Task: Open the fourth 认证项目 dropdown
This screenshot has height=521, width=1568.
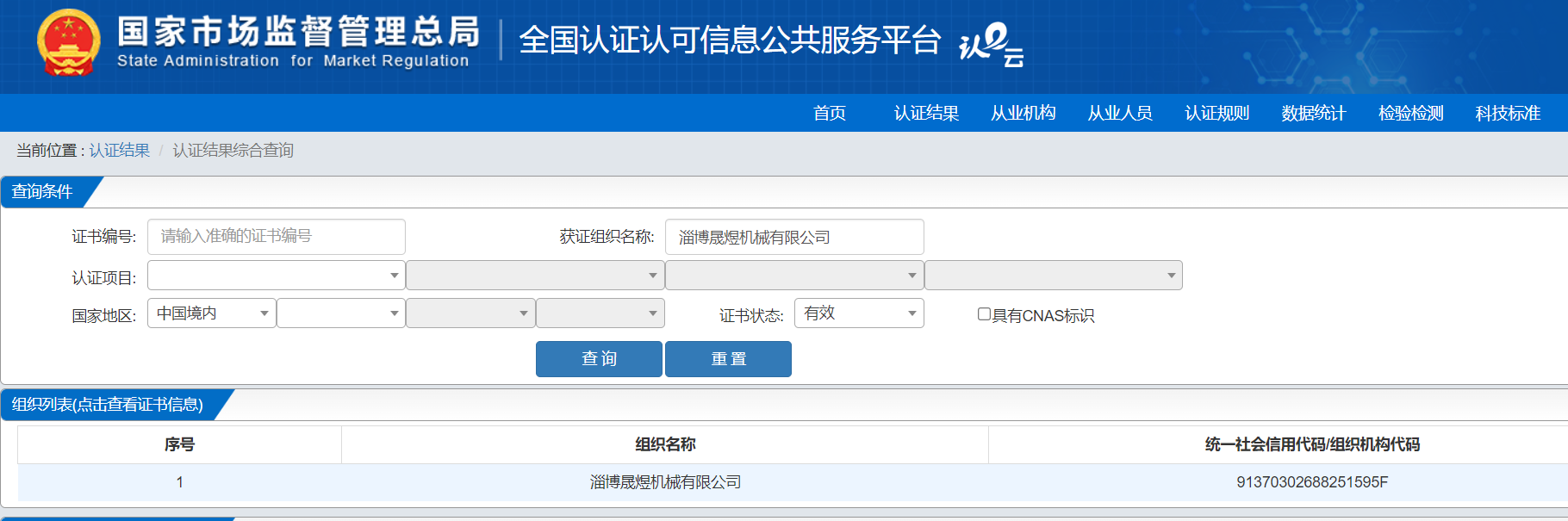Action: pos(1054,276)
